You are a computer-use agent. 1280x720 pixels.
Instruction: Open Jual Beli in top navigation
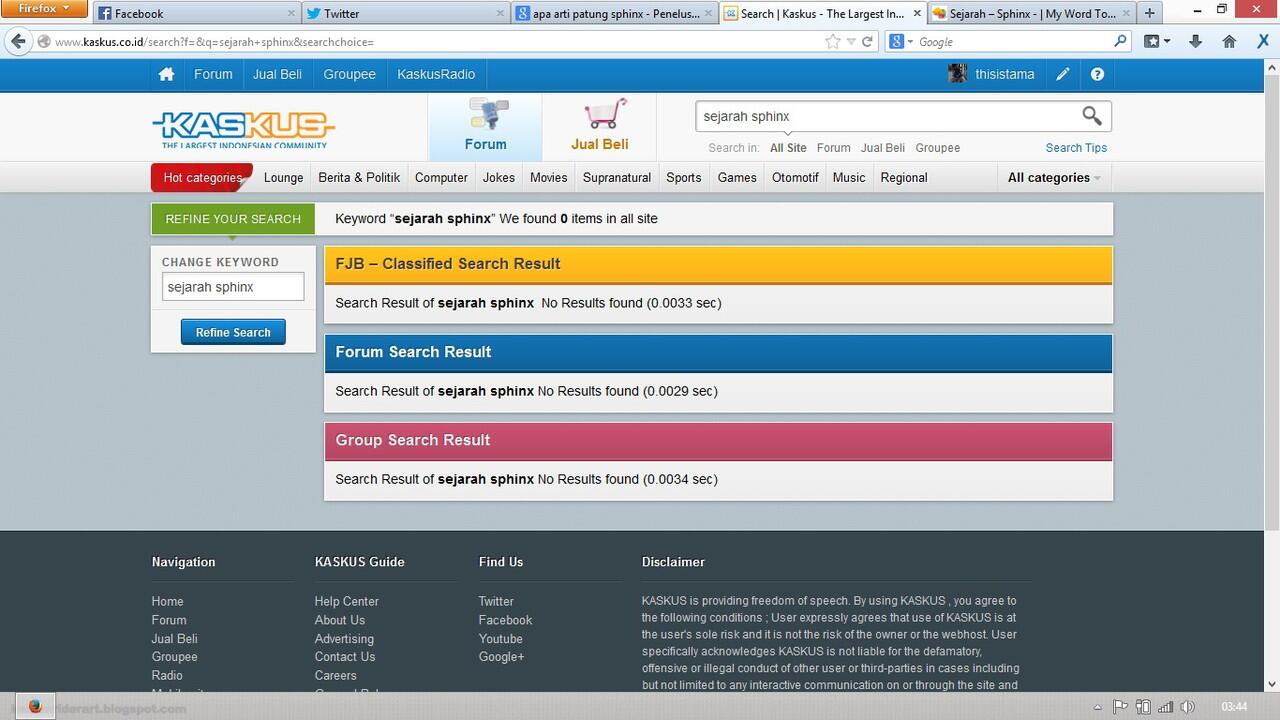[277, 74]
